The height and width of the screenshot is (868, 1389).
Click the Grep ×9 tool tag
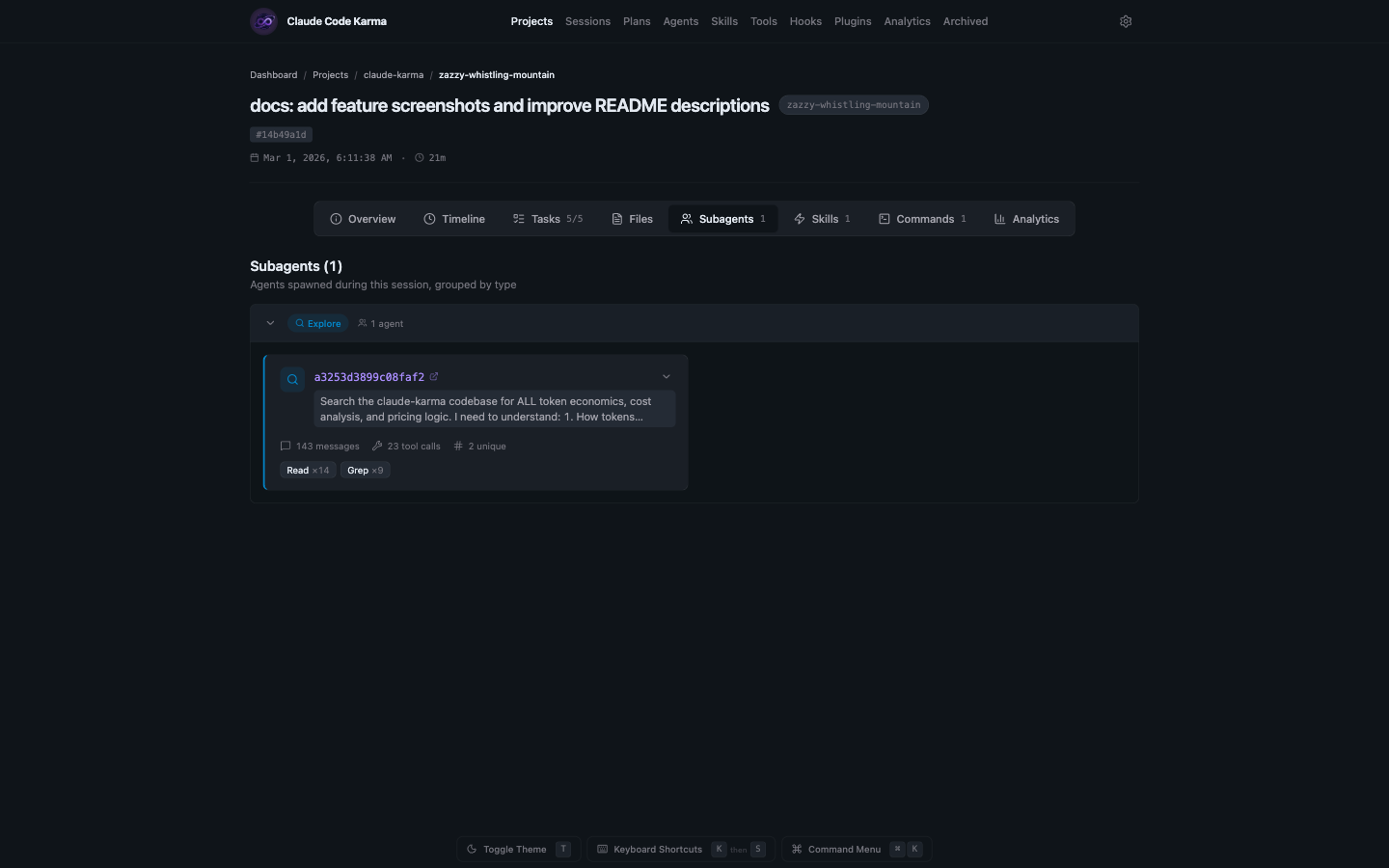click(x=366, y=471)
